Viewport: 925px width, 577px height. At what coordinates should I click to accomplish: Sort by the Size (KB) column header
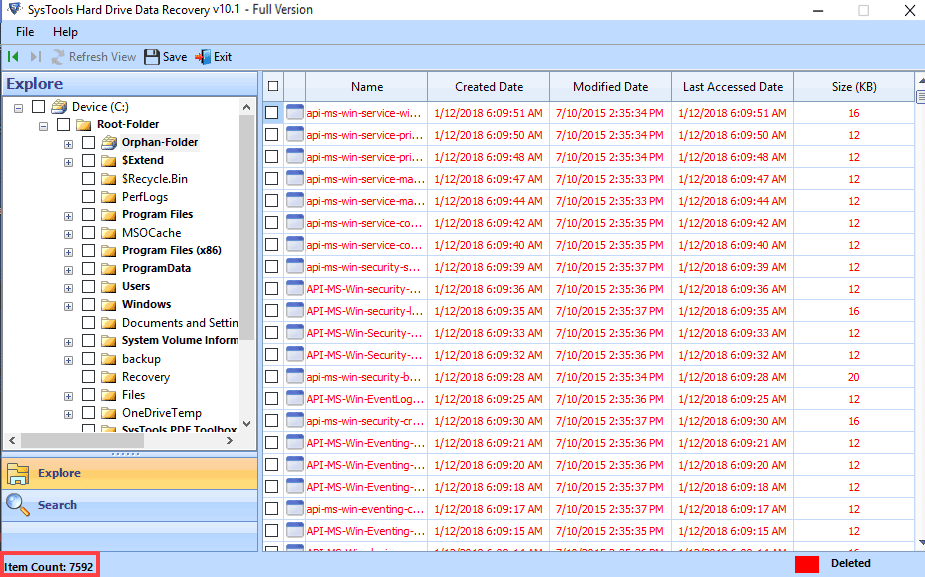tap(854, 86)
